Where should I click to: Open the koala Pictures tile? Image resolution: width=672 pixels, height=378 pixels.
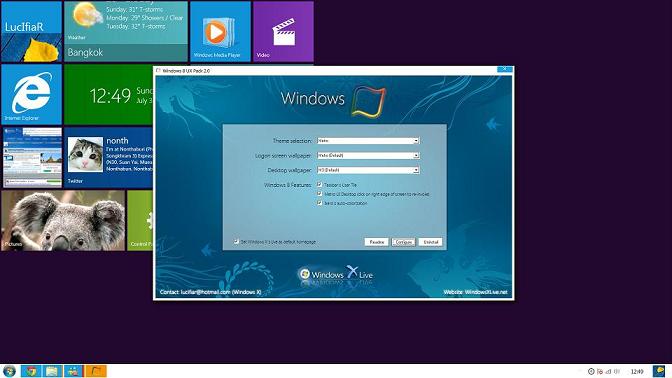point(63,221)
